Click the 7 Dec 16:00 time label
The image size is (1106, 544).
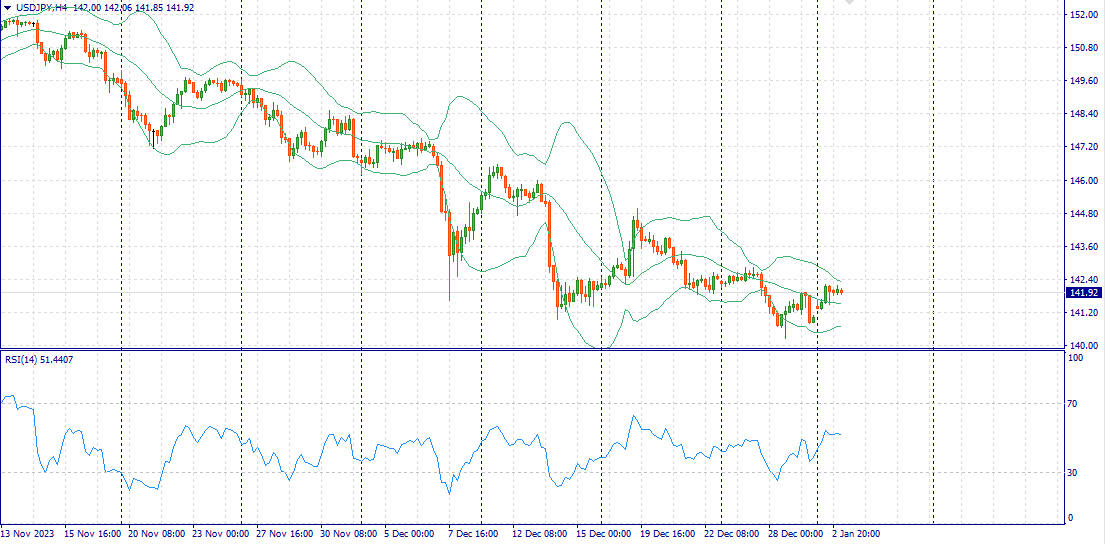pos(475,534)
